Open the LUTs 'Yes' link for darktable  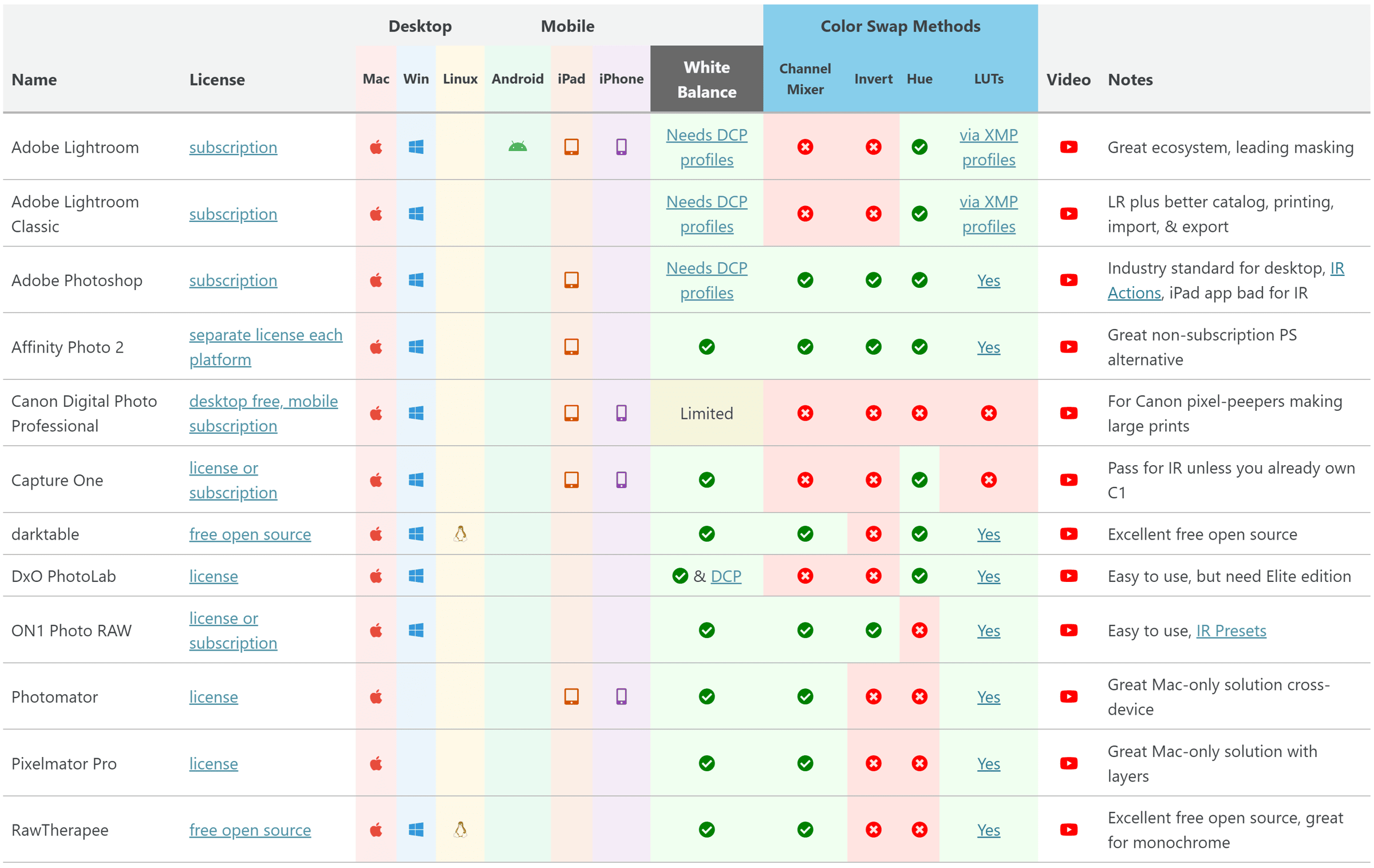(988, 534)
